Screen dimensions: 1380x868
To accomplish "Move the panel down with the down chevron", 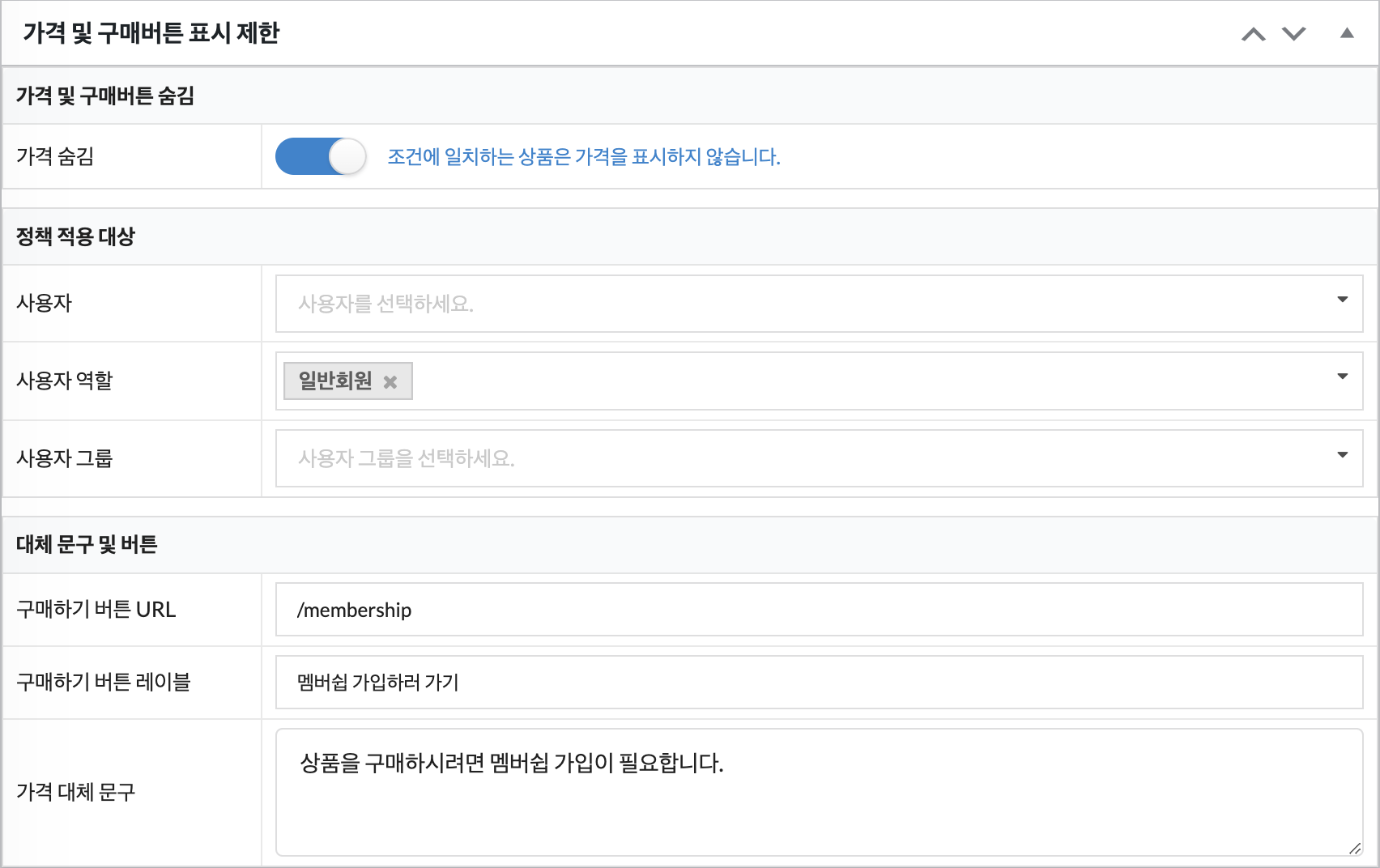I will coord(1293,34).
